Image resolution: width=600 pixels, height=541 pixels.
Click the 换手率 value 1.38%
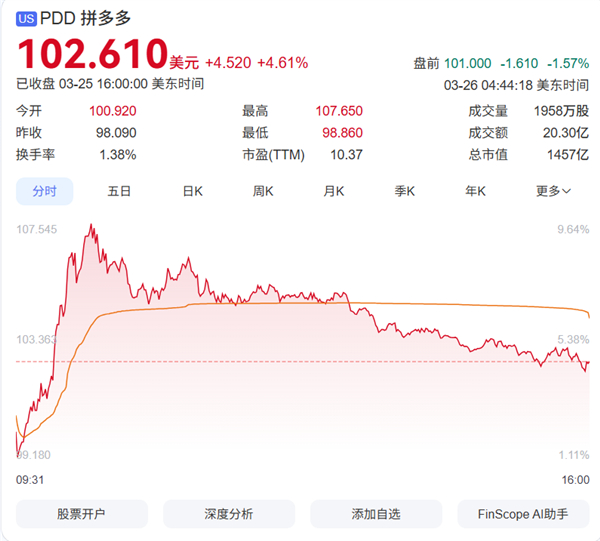click(118, 155)
